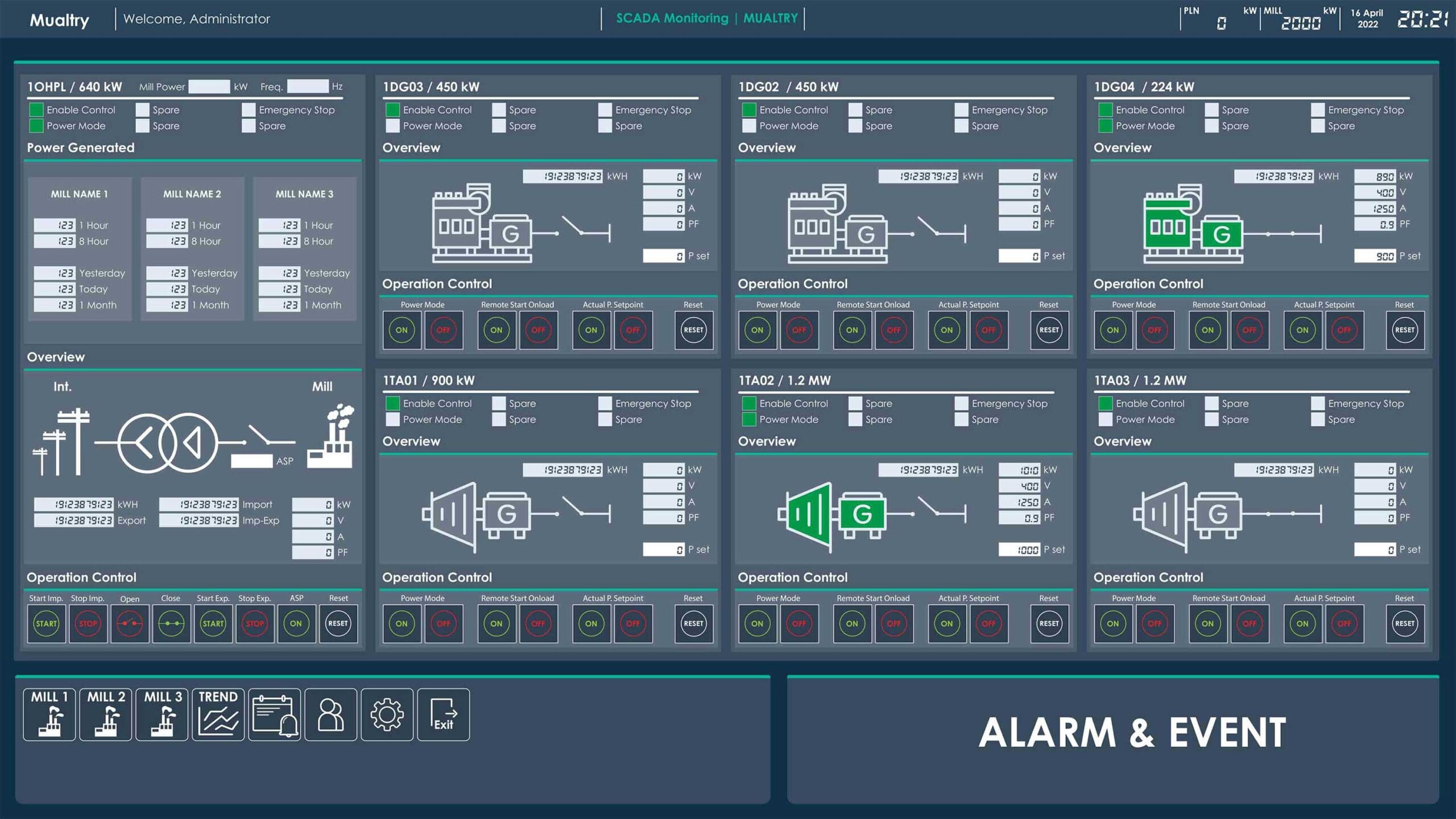Open the alarm notification log icon
Image resolution: width=1456 pixels, height=819 pixels.
(x=274, y=715)
